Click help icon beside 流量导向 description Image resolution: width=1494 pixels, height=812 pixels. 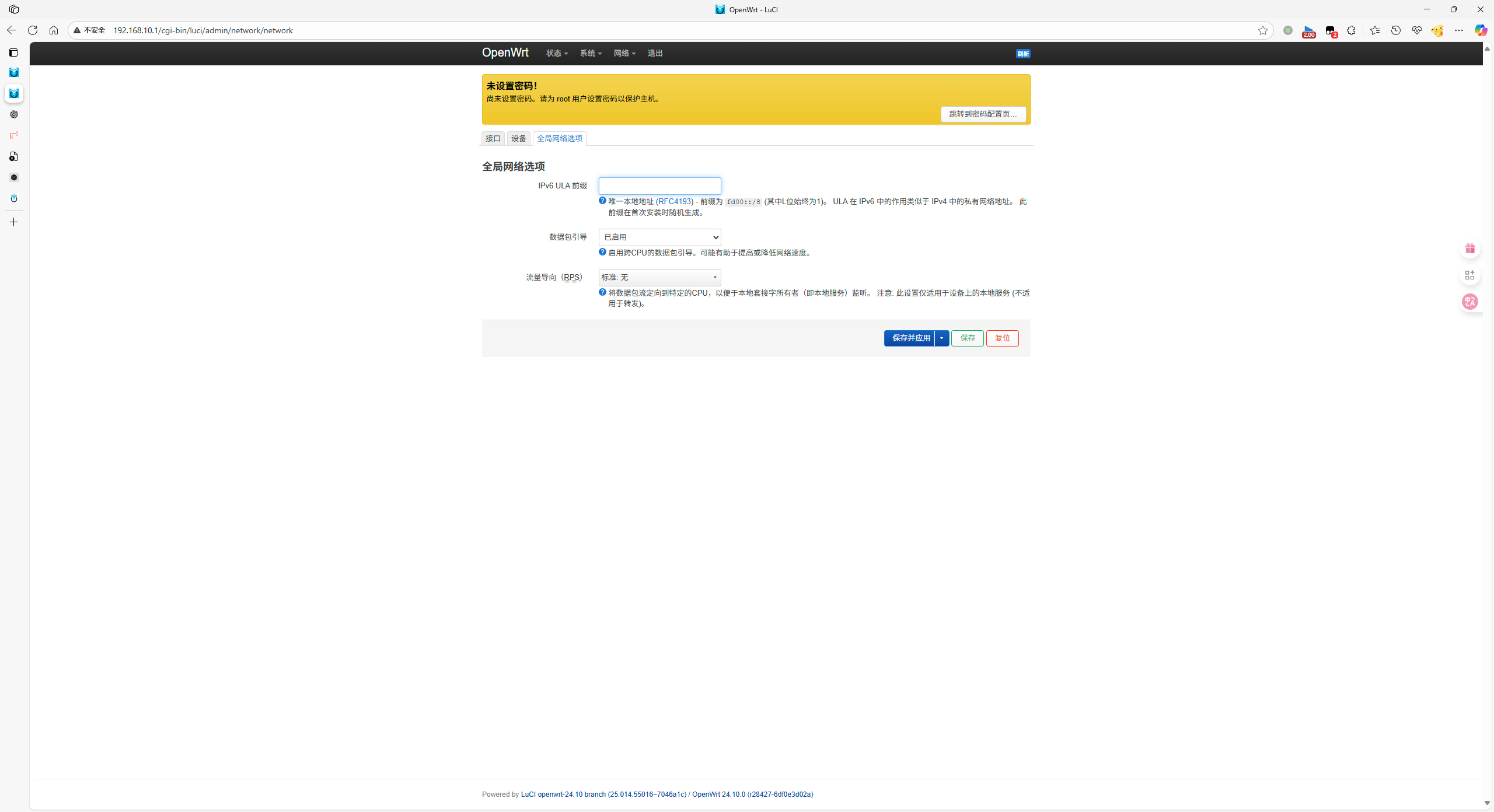602,292
